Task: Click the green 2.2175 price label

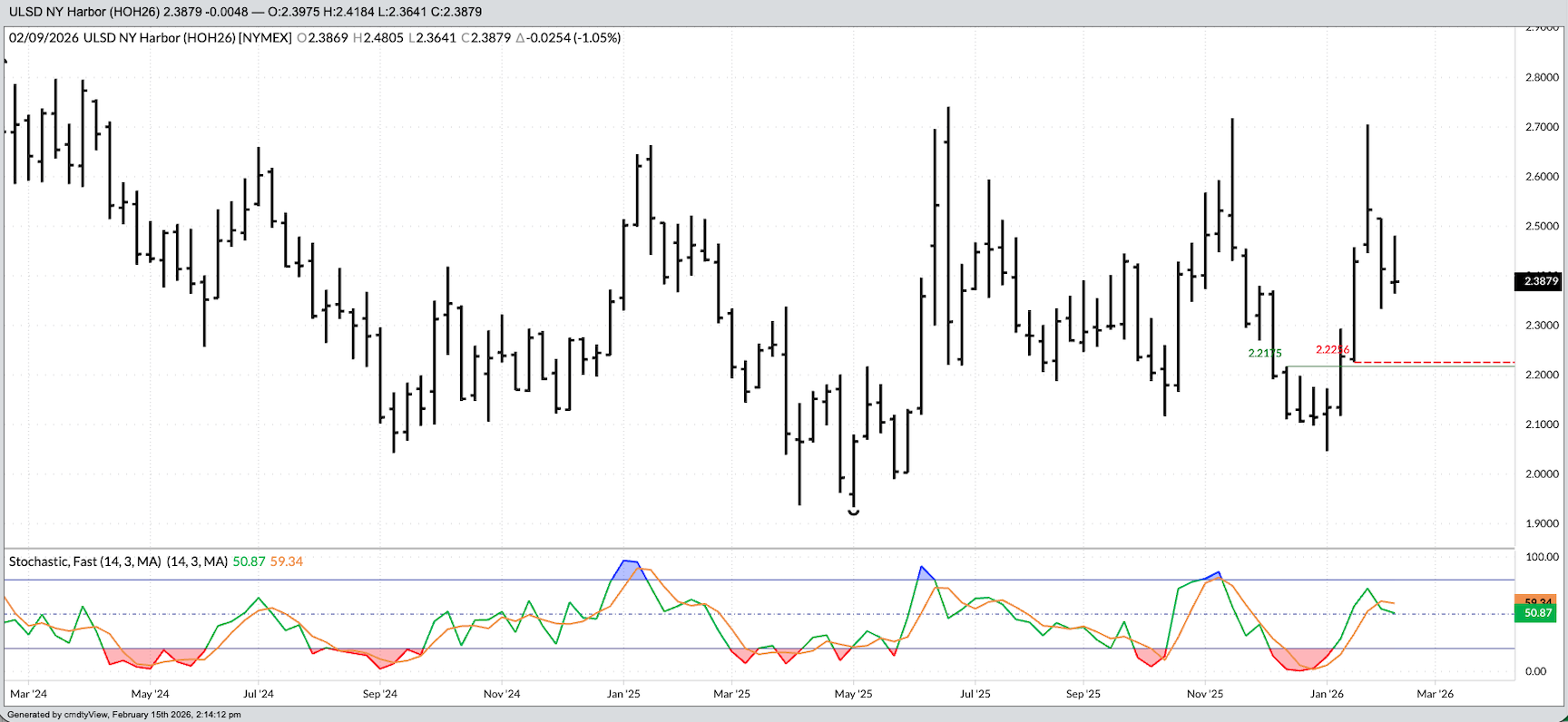Action: click(1264, 354)
